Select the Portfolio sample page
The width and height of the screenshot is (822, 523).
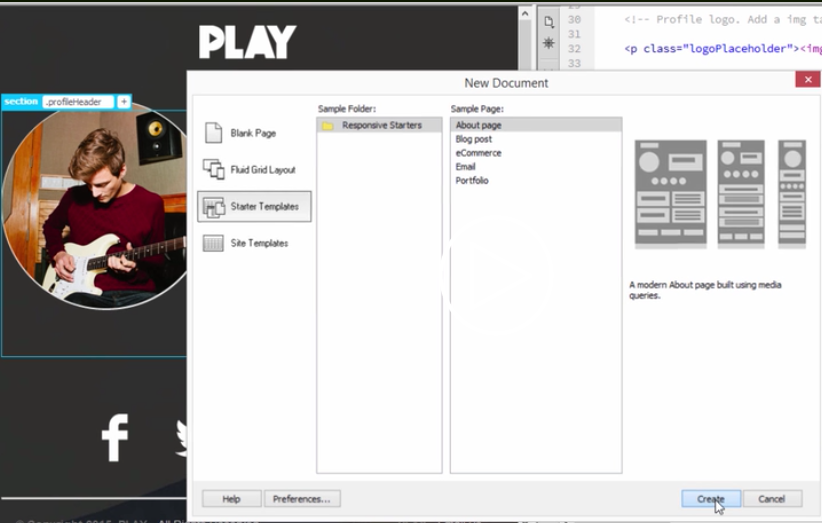pos(472,181)
